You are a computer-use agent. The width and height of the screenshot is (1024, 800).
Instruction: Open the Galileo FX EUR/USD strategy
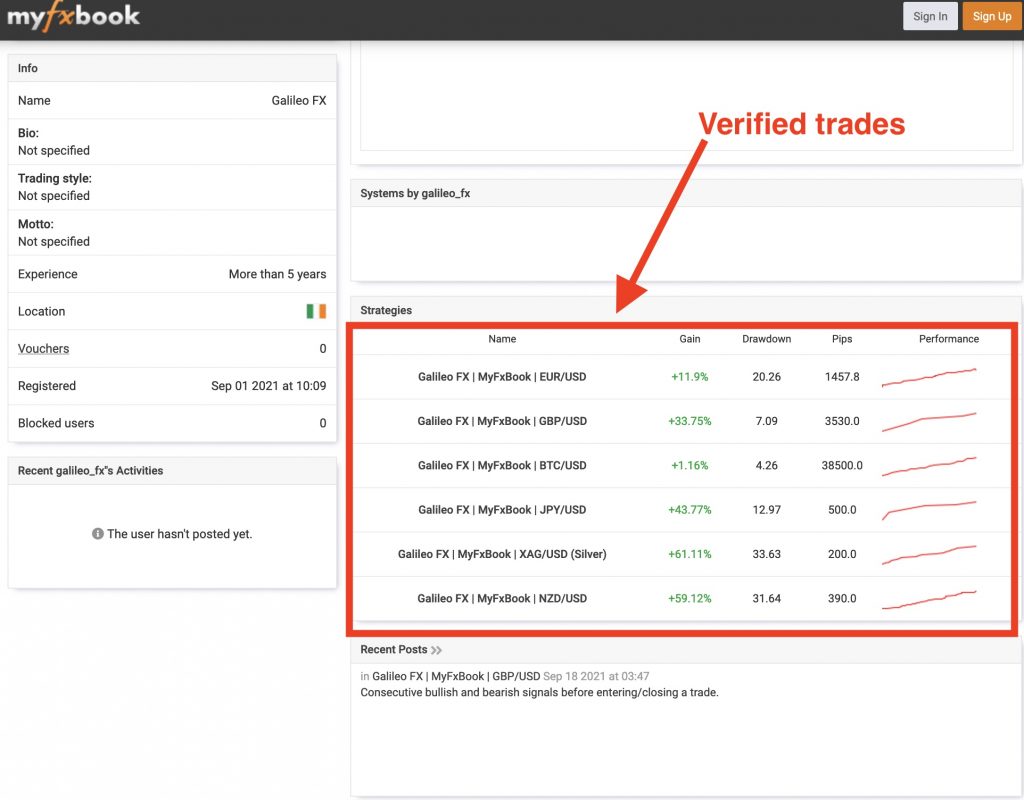[x=502, y=377]
